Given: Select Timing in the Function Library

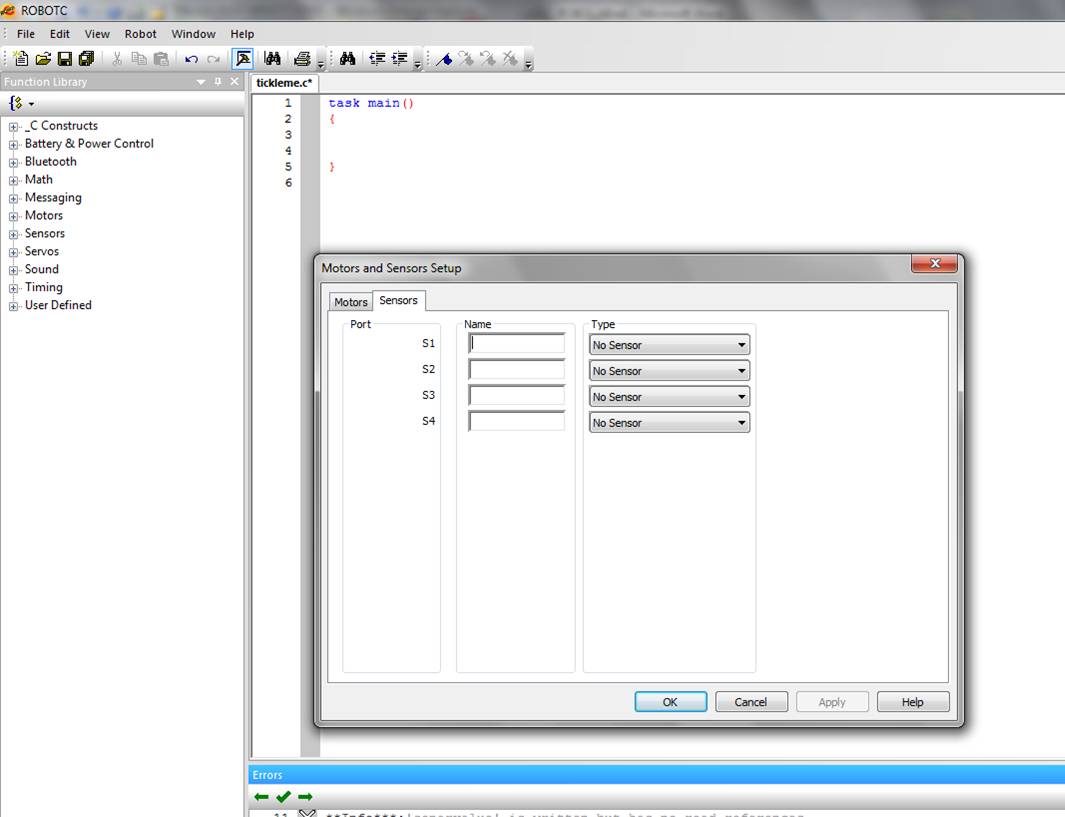Looking at the screenshot, I should click(43, 287).
